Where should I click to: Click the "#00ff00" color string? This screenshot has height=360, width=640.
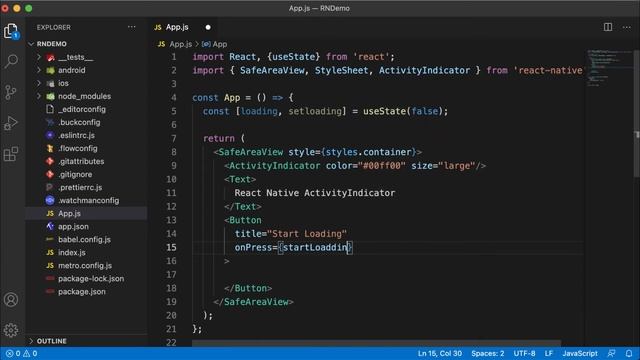[x=382, y=166]
